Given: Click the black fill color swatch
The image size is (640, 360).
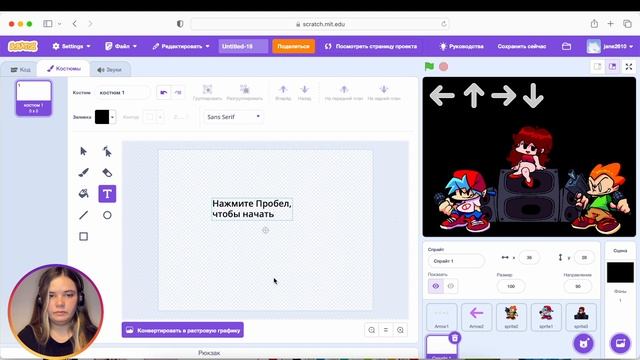Looking at the screenshot, I should point(102,117).
